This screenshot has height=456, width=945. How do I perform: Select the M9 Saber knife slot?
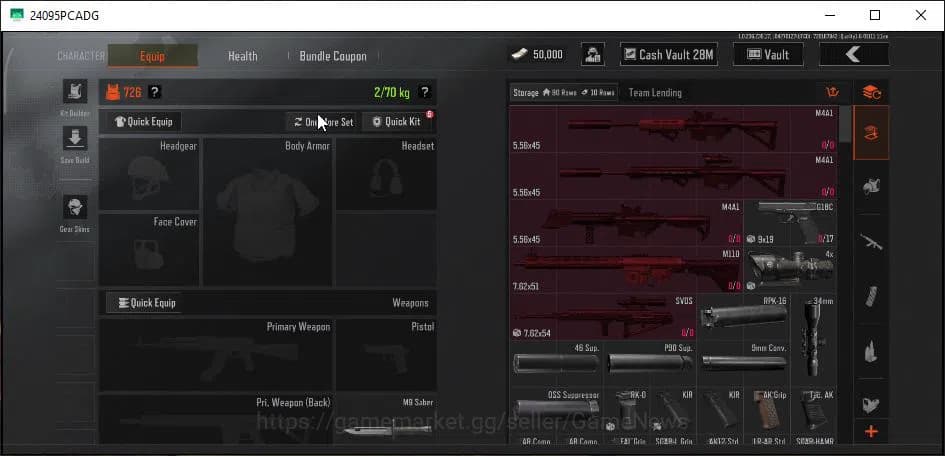point(386,420)
